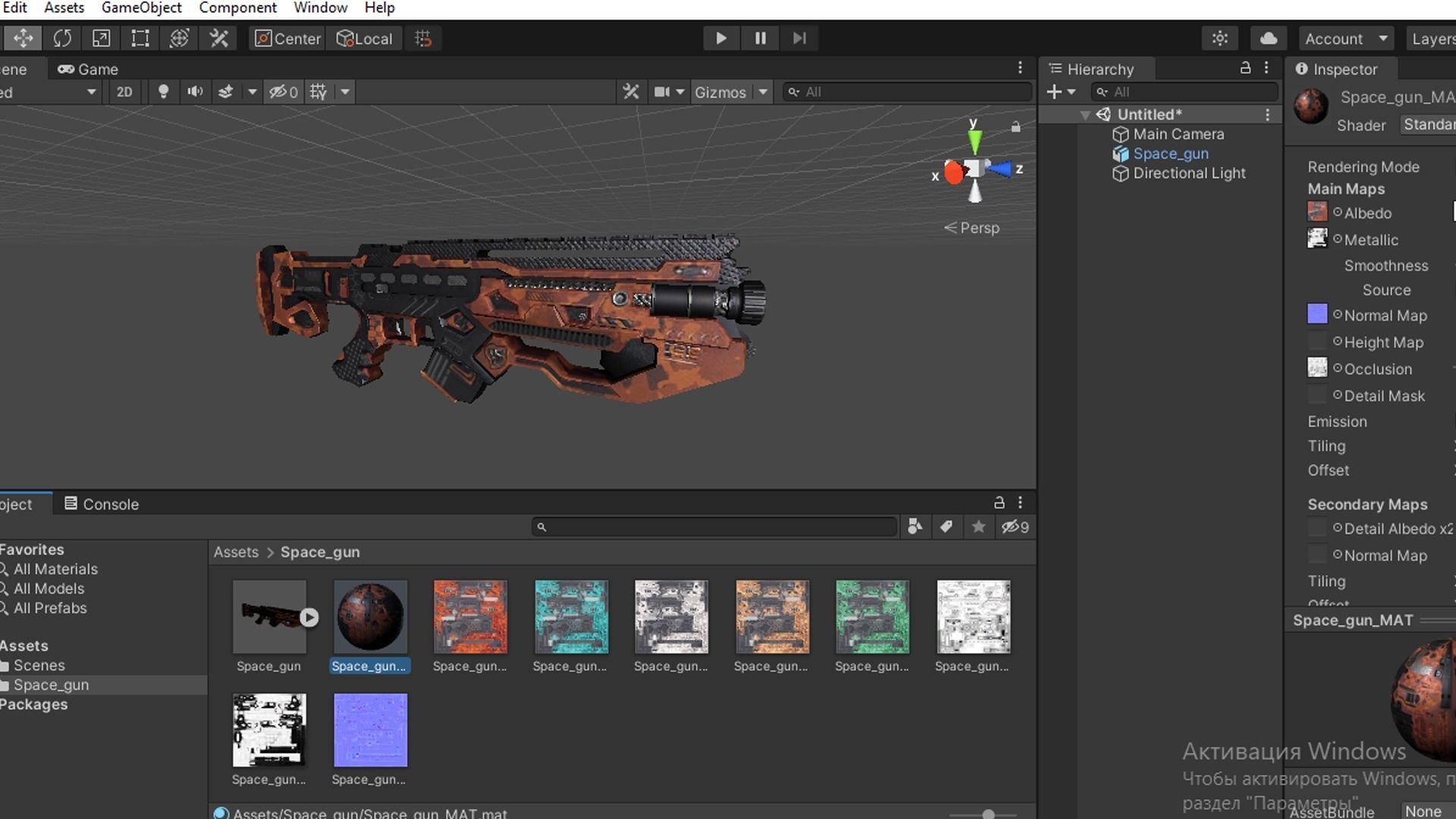Open grid settings dropdown arrow
Screen dimensions: 1456x819
(x=345, y=93)
